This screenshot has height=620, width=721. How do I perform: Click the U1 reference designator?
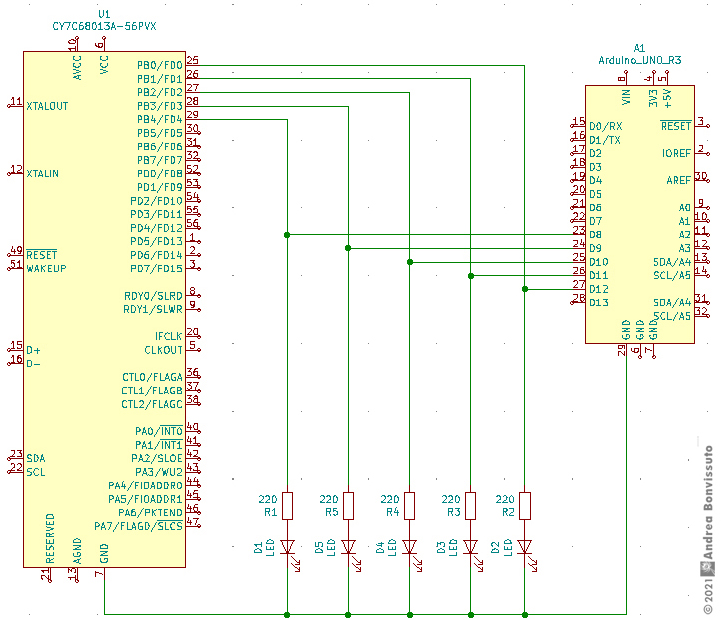click(104, 14)
